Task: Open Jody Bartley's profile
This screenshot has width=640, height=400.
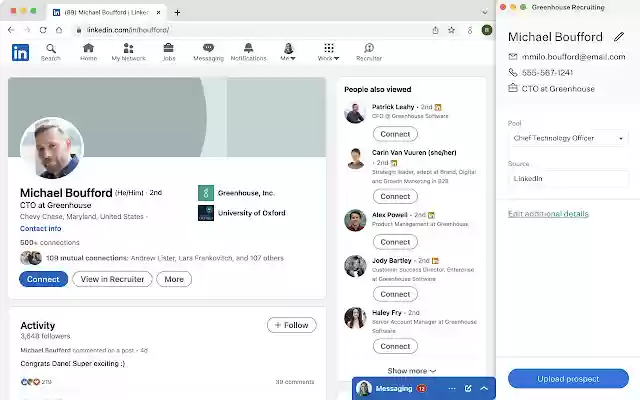Action: click(x=391, y=260)
